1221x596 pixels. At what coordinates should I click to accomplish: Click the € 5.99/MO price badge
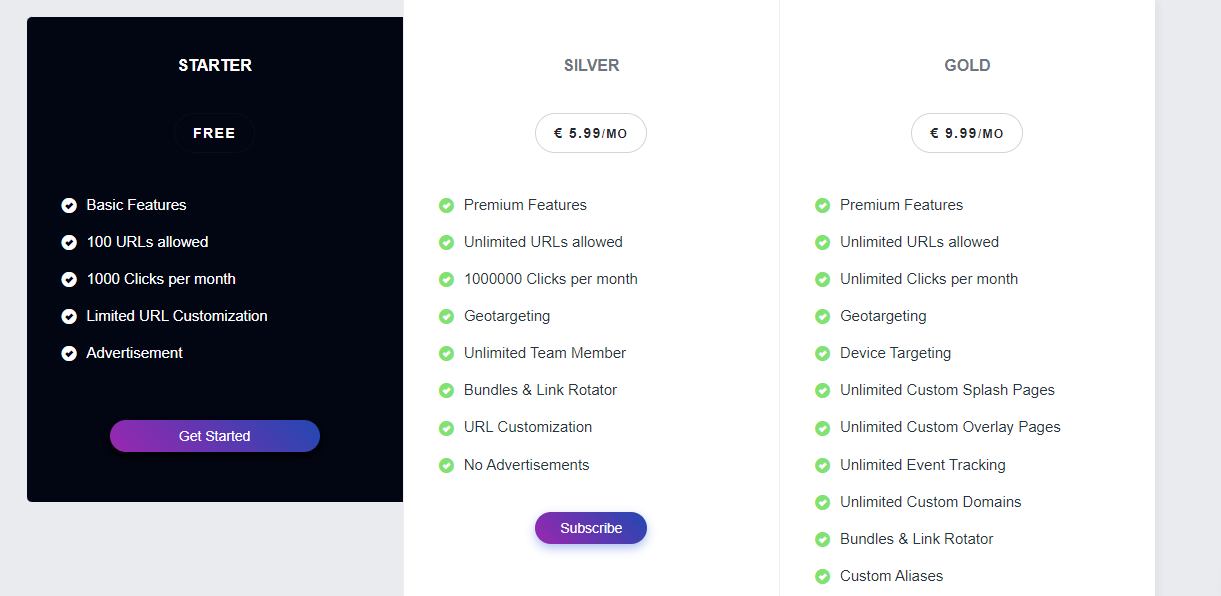(590, 133)
